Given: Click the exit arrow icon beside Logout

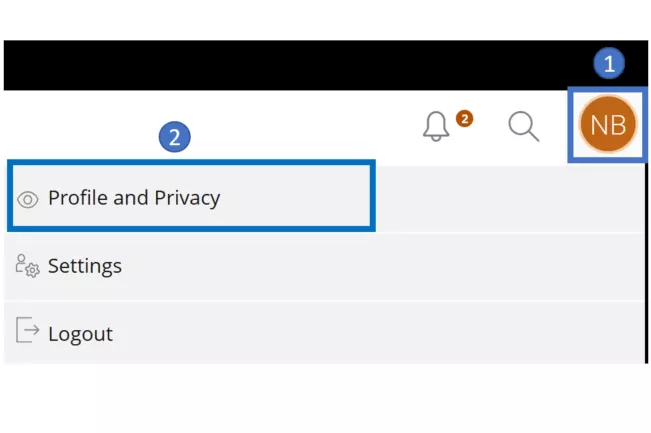Looking at the screenshot, I should (x=27, y=333).
